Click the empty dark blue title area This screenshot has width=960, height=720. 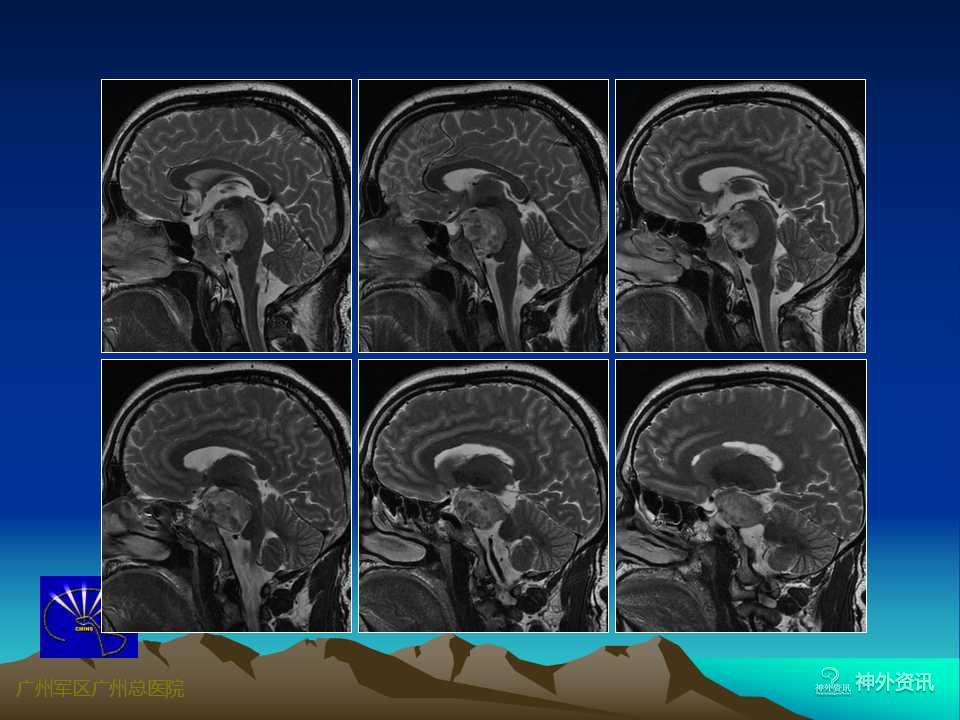click(480, 38)
